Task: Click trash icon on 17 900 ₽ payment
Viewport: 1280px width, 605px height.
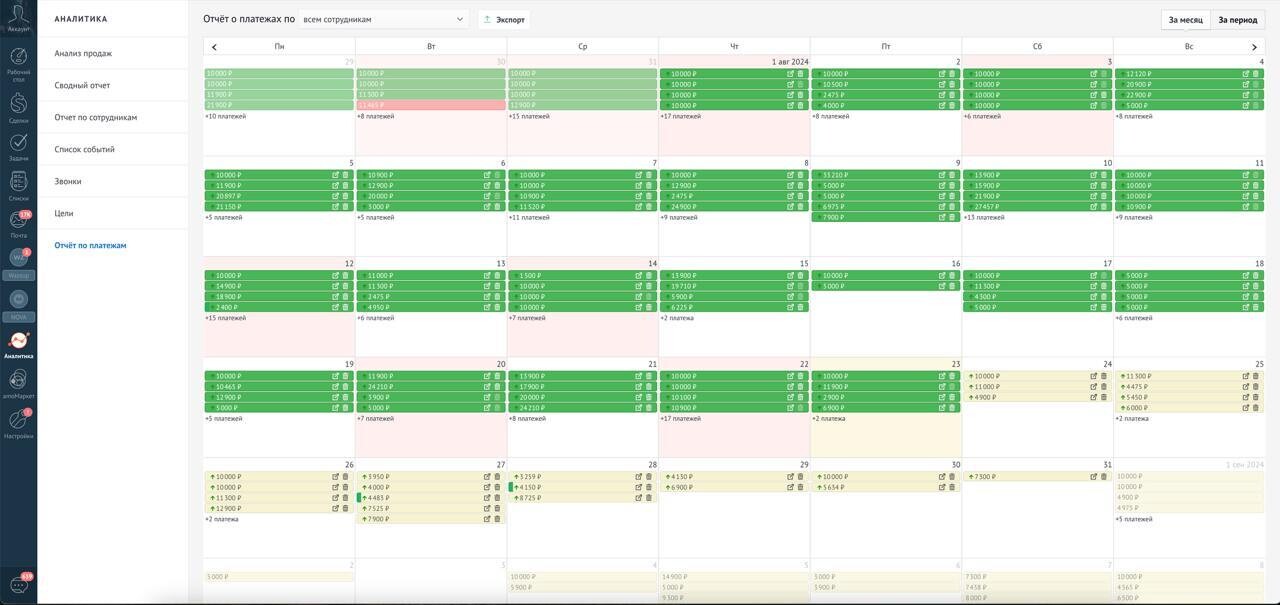Action: point(648,387)
